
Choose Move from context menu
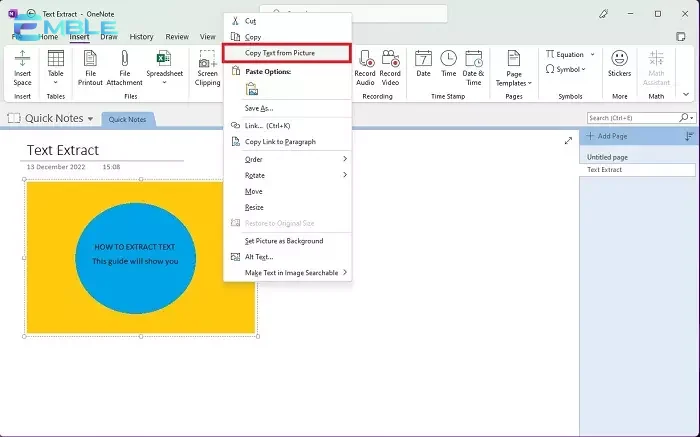(x=288, y=191)
